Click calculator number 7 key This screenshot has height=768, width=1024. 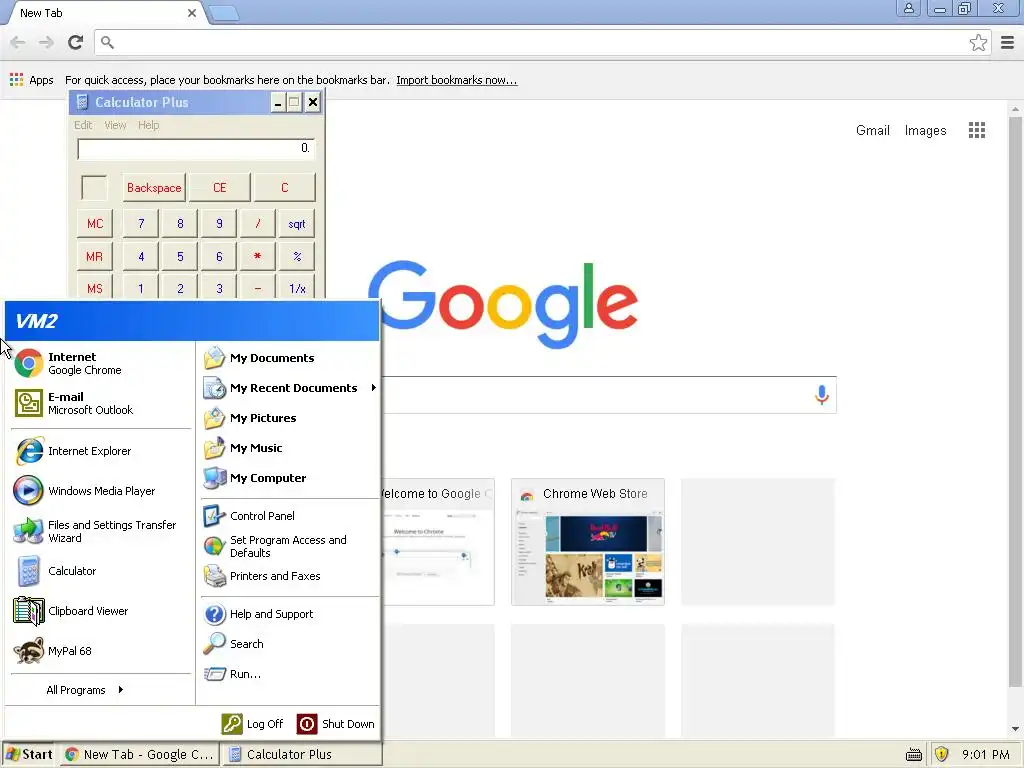141,223
